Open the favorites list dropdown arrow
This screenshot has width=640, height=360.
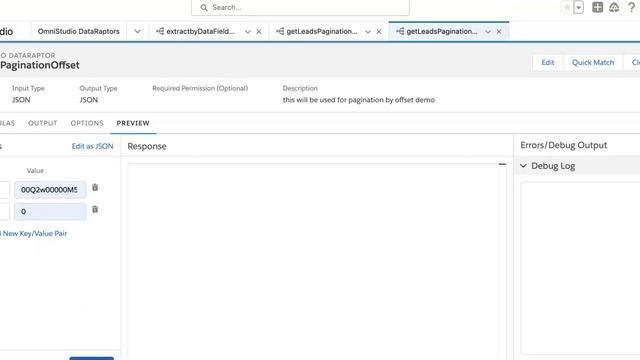(578, 7)
